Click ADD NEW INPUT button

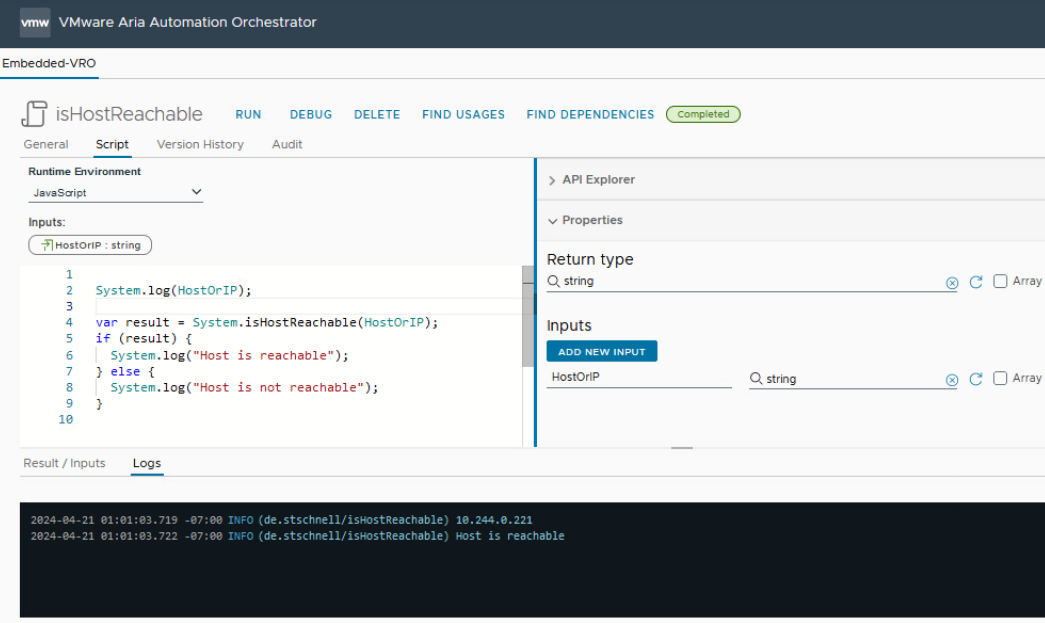pos(602,351)
